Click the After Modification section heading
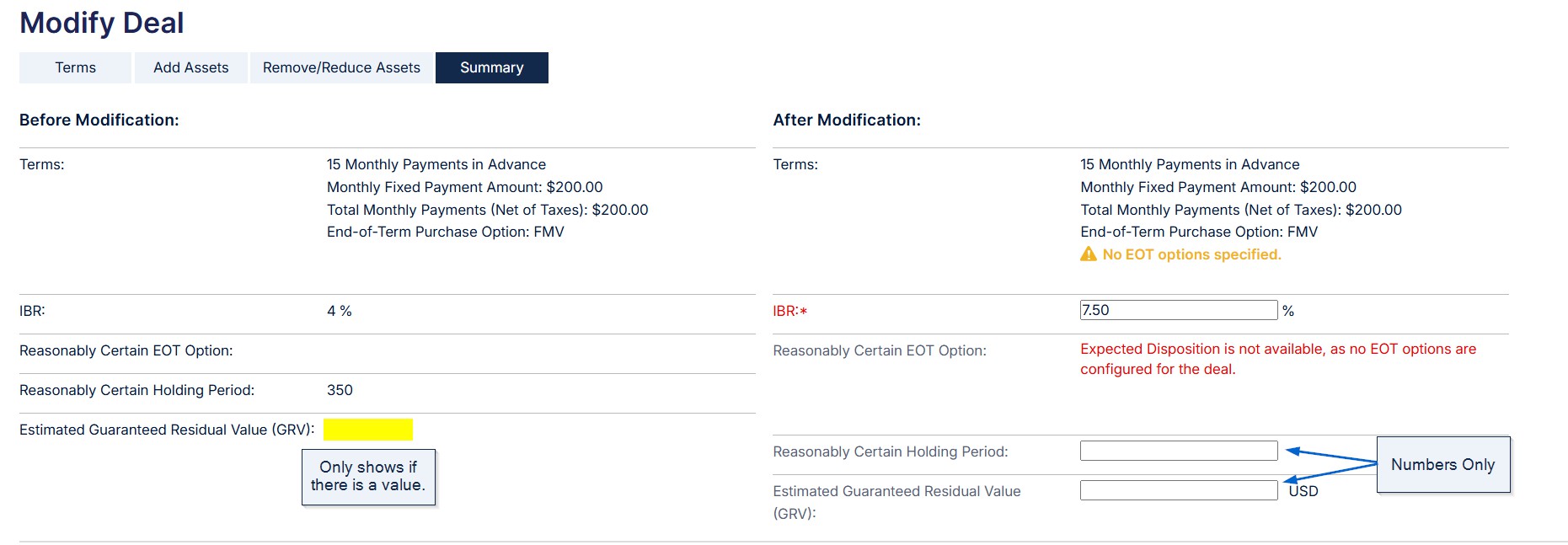The image size is (1568, 545). pos(847,120)
